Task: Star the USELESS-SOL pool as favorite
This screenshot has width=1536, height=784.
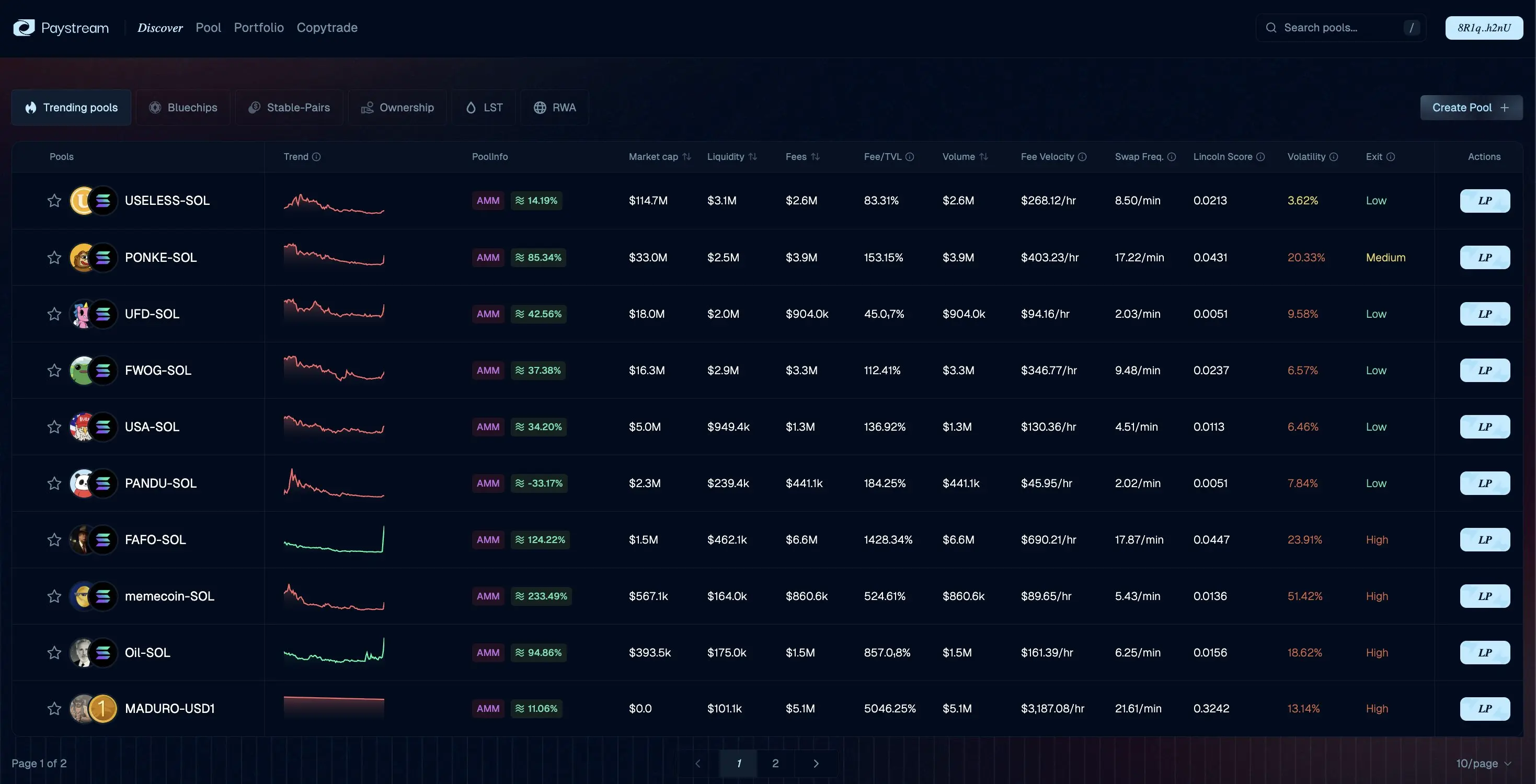Action: click(54, 201)
